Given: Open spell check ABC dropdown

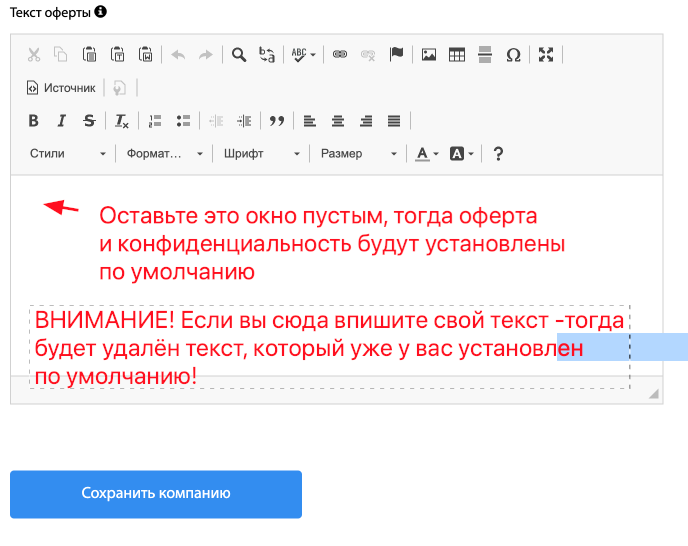Looking at the screenshot, I should [304, 55].
